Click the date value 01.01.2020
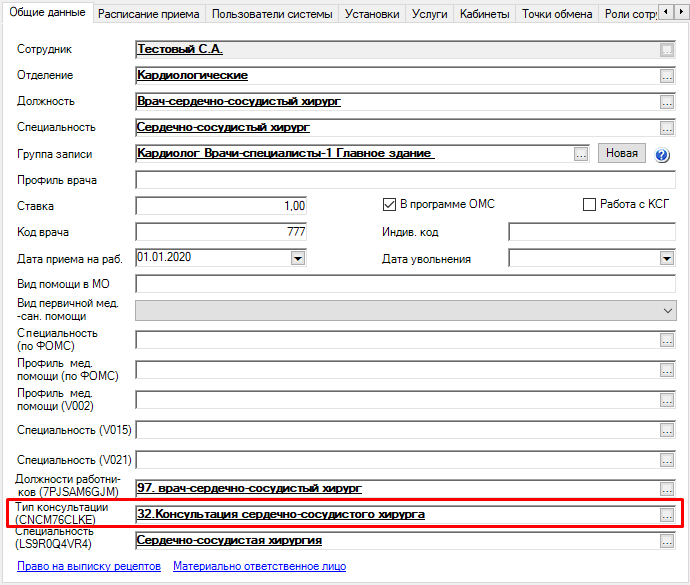Image resolution: width=690 pixels, height=585 pixels. pos(164,257)
